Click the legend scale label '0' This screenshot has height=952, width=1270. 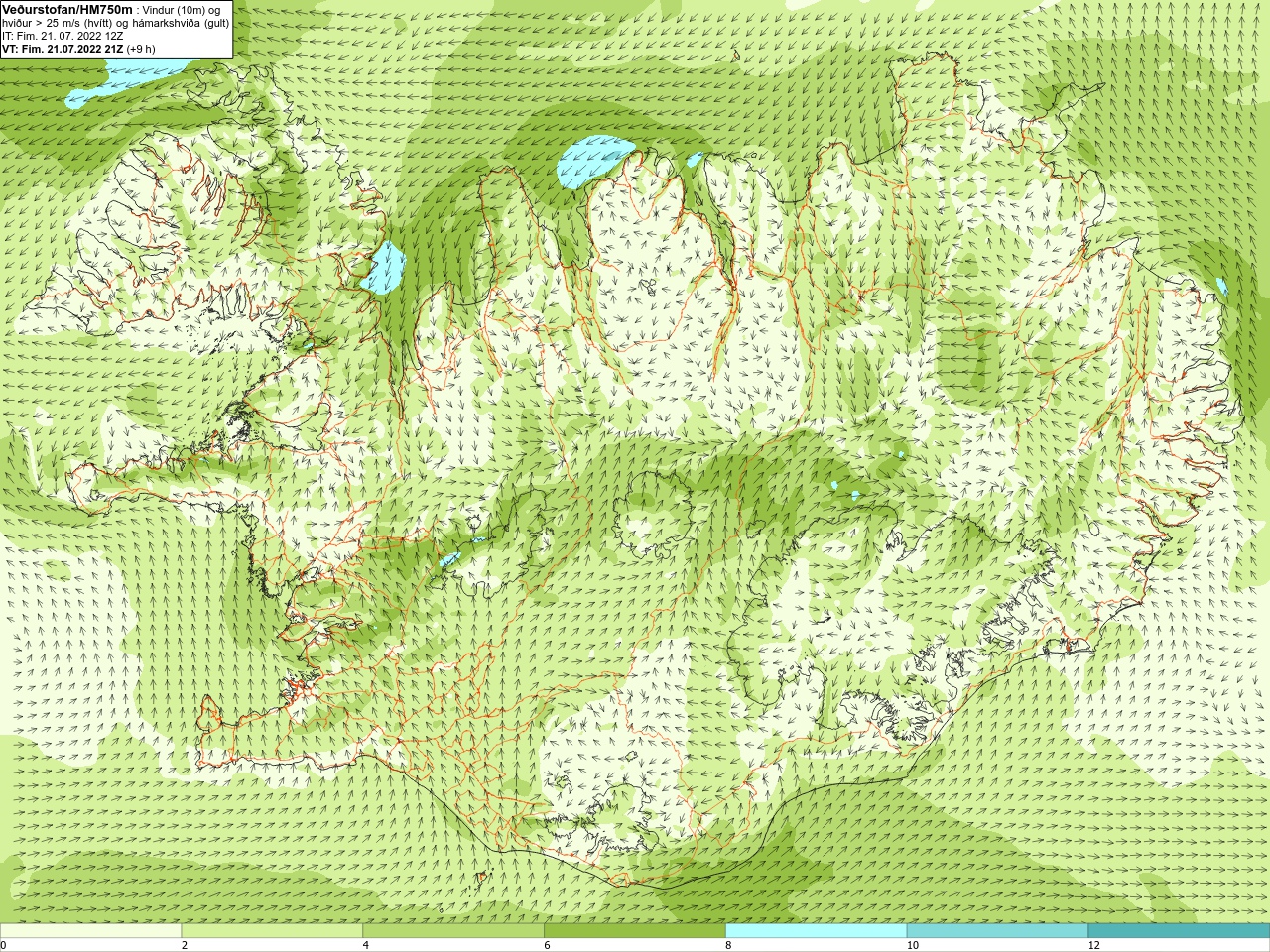[3, 945]
